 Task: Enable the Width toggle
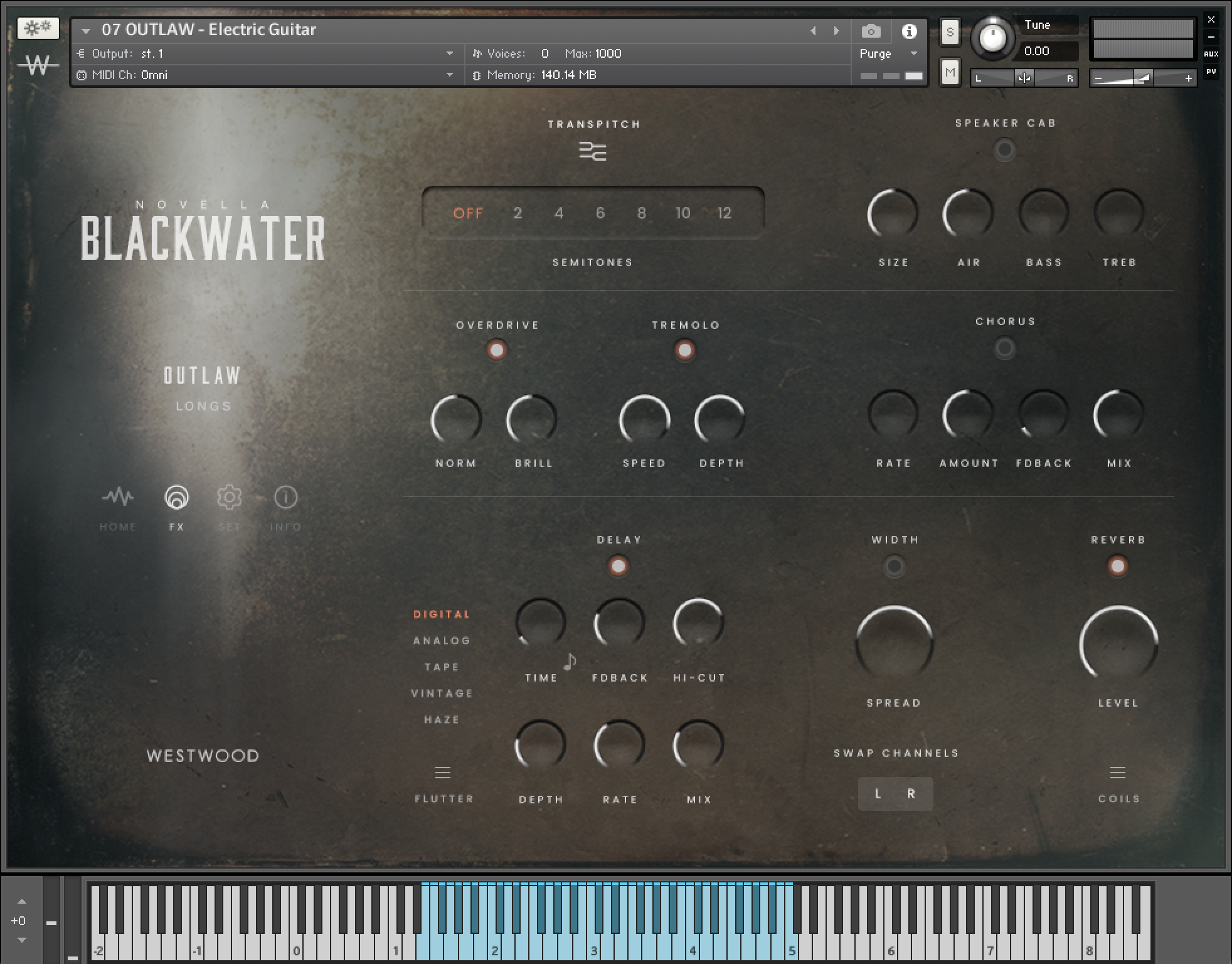[x=894, y=567]
